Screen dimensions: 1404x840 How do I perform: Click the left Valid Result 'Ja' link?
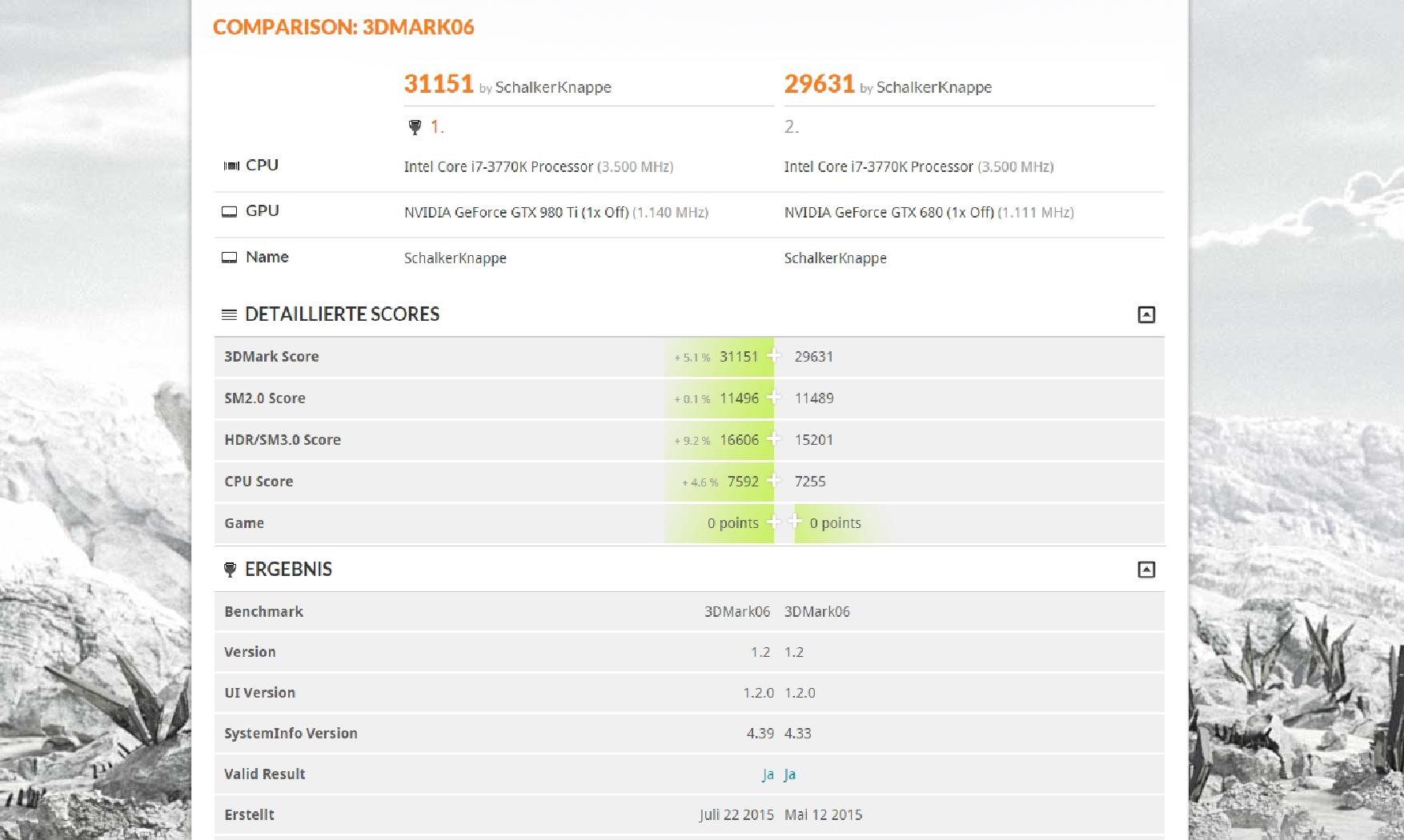click(768, 774)
